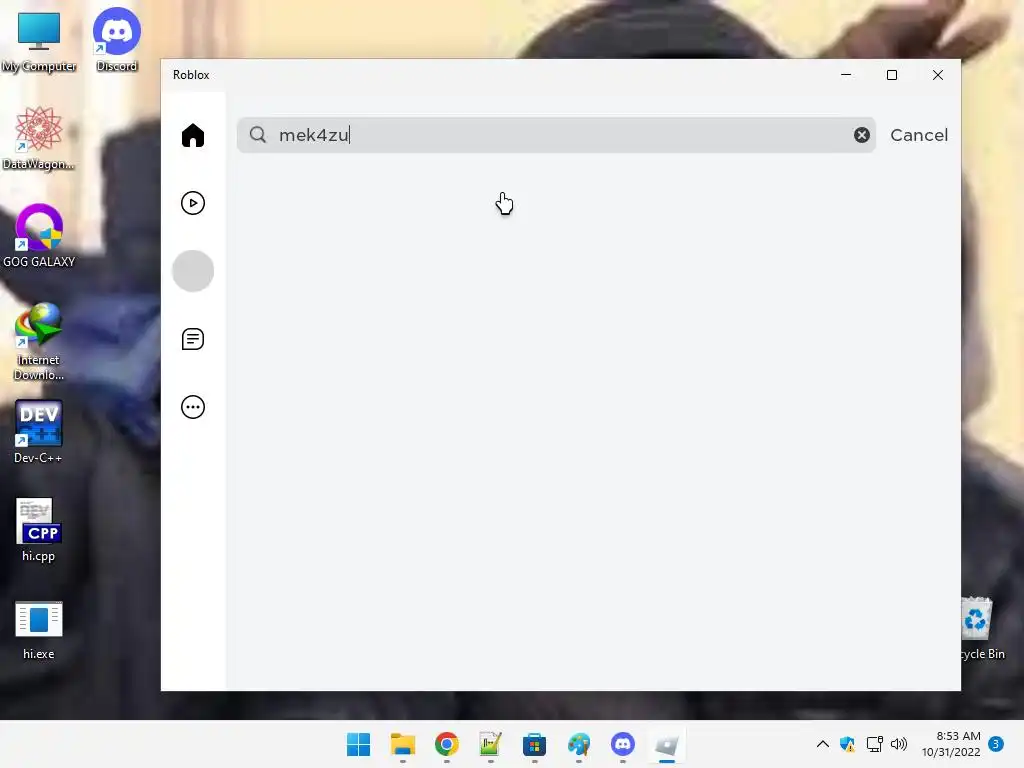1024x768 pixels.
Task: Select Recycle Bin on desktop
Action: tap(980, 628)
